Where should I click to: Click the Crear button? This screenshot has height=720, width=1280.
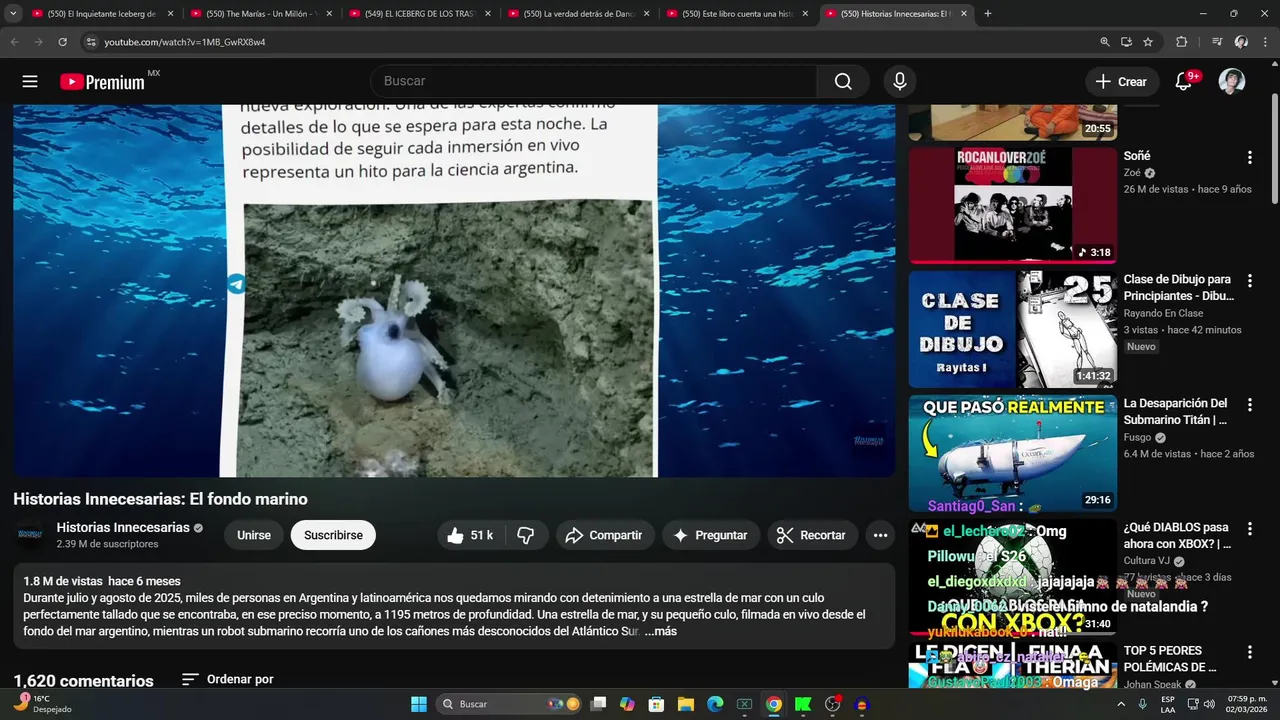(x=1121, y=82)
